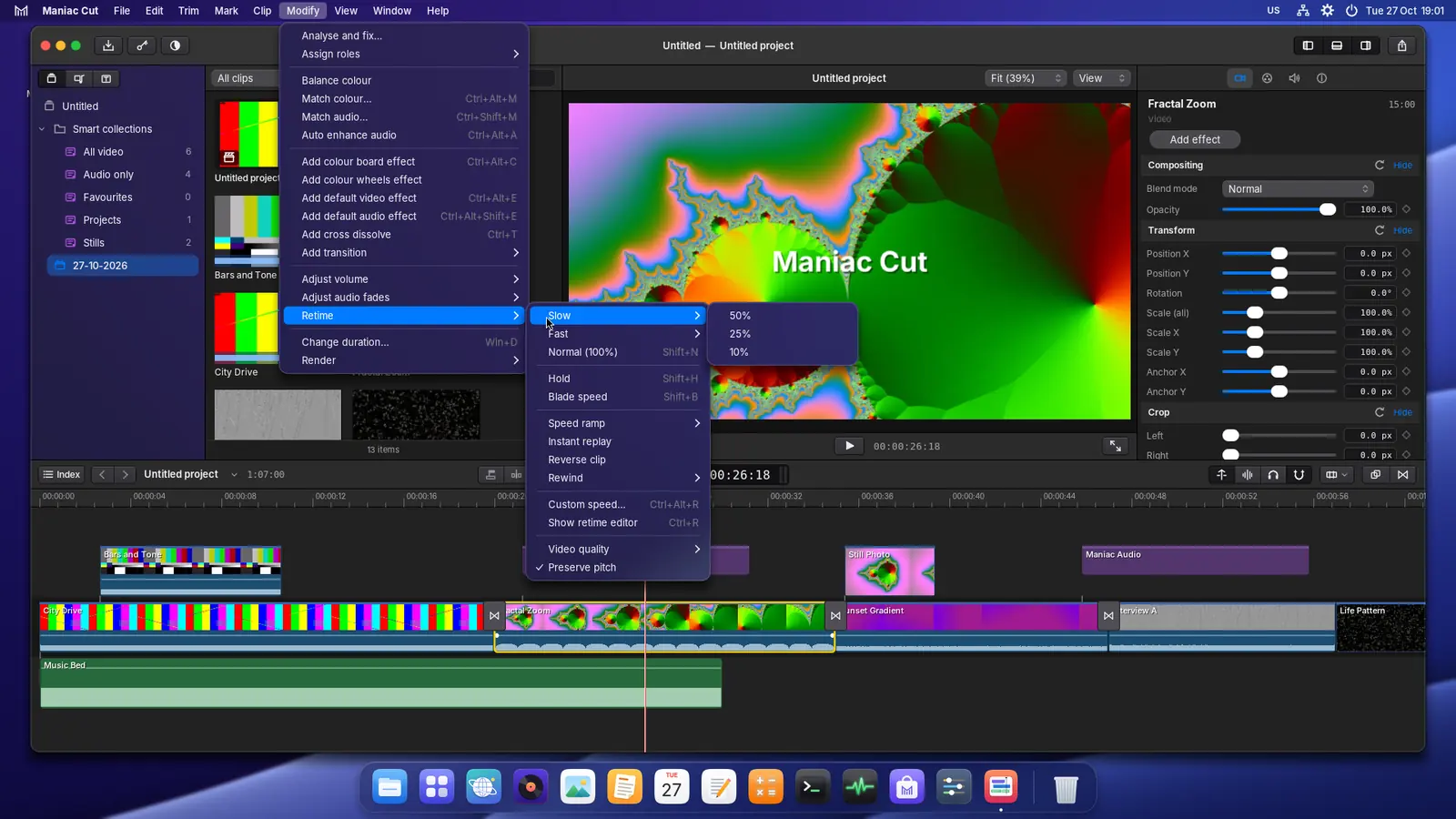Screen dimensions: 1456x819
Task: Open the colour inspector tab icon
Action: 1267,78
